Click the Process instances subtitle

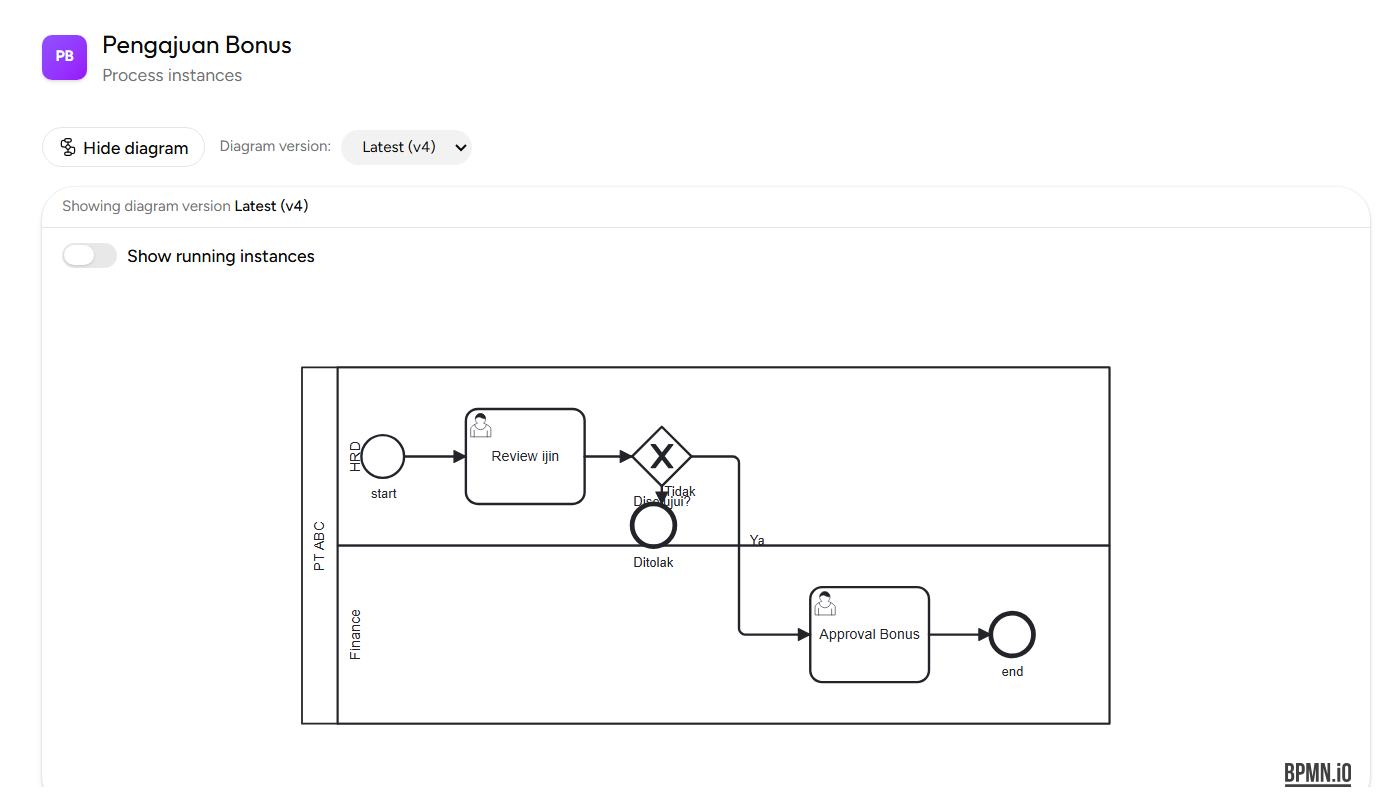point(172,75)
